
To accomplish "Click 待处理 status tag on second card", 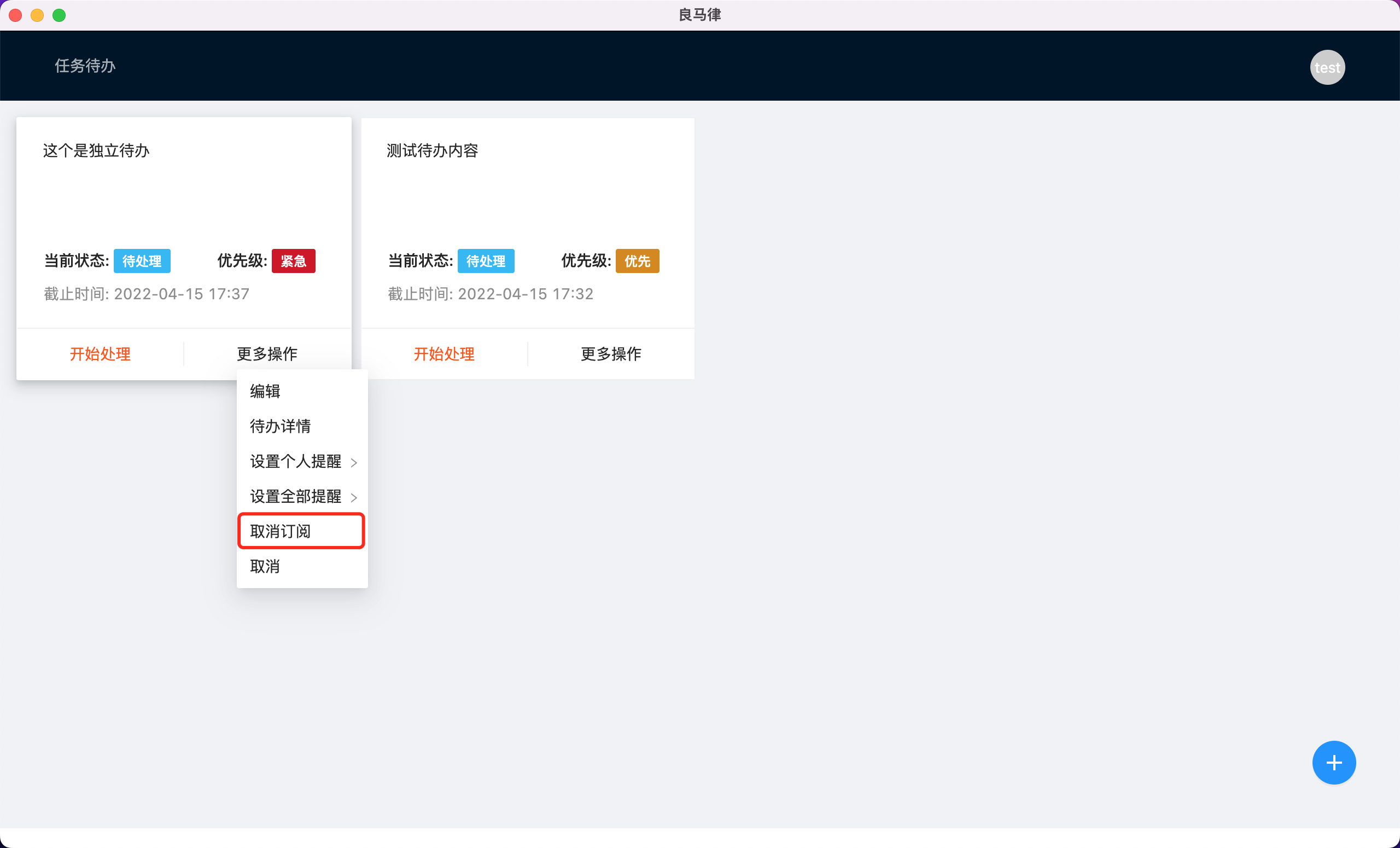I will [x=486, y=261].
